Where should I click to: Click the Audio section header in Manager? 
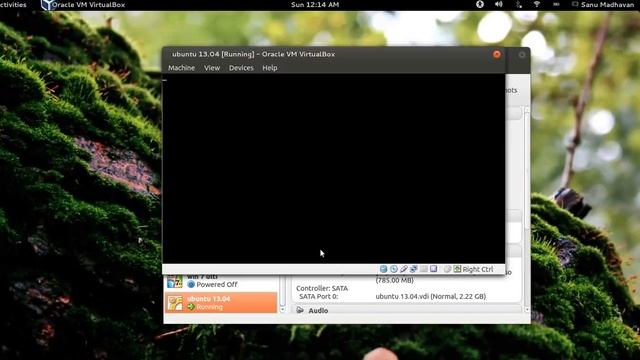point(407,310)
